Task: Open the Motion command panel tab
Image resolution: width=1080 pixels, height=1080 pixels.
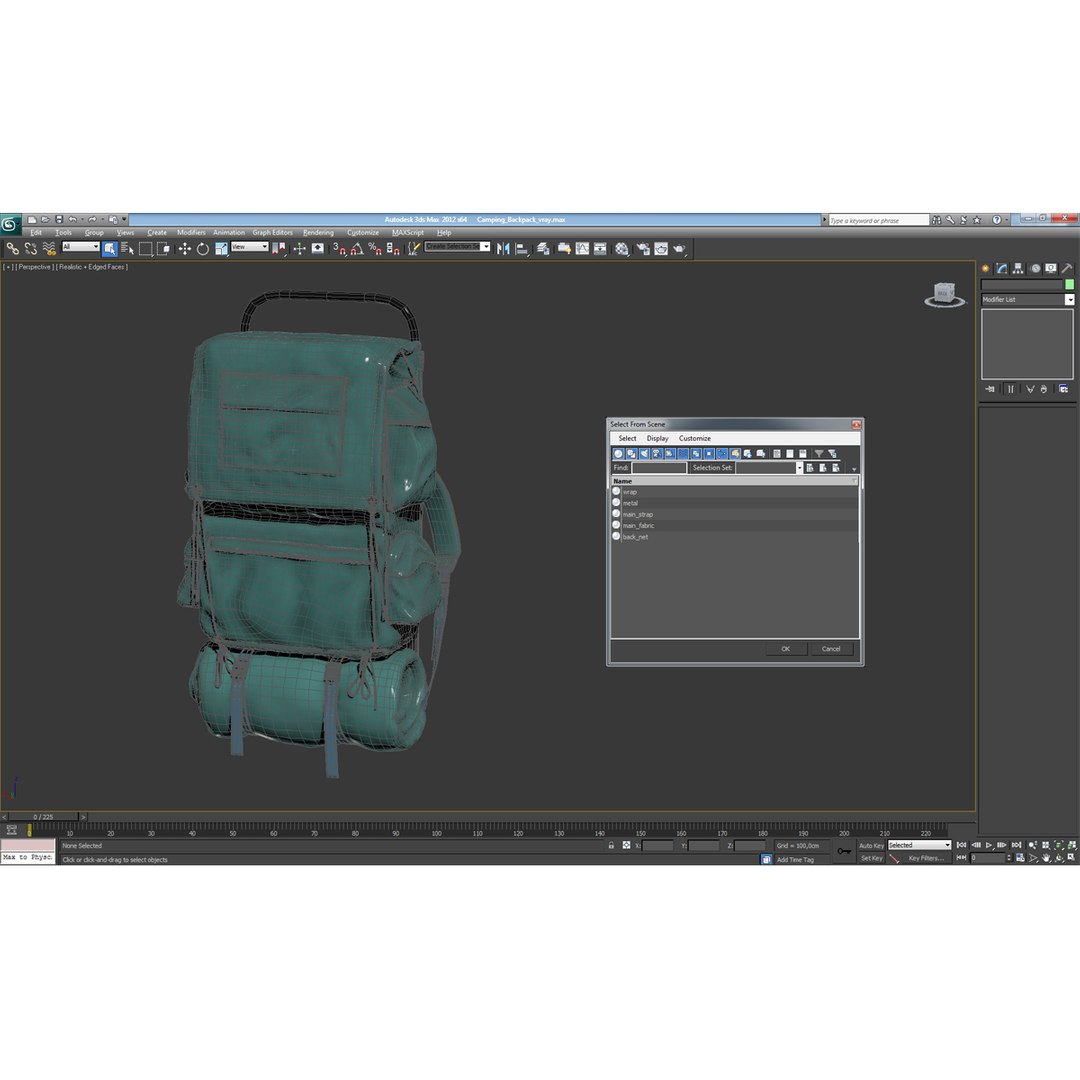Action: coord(1035,268)
